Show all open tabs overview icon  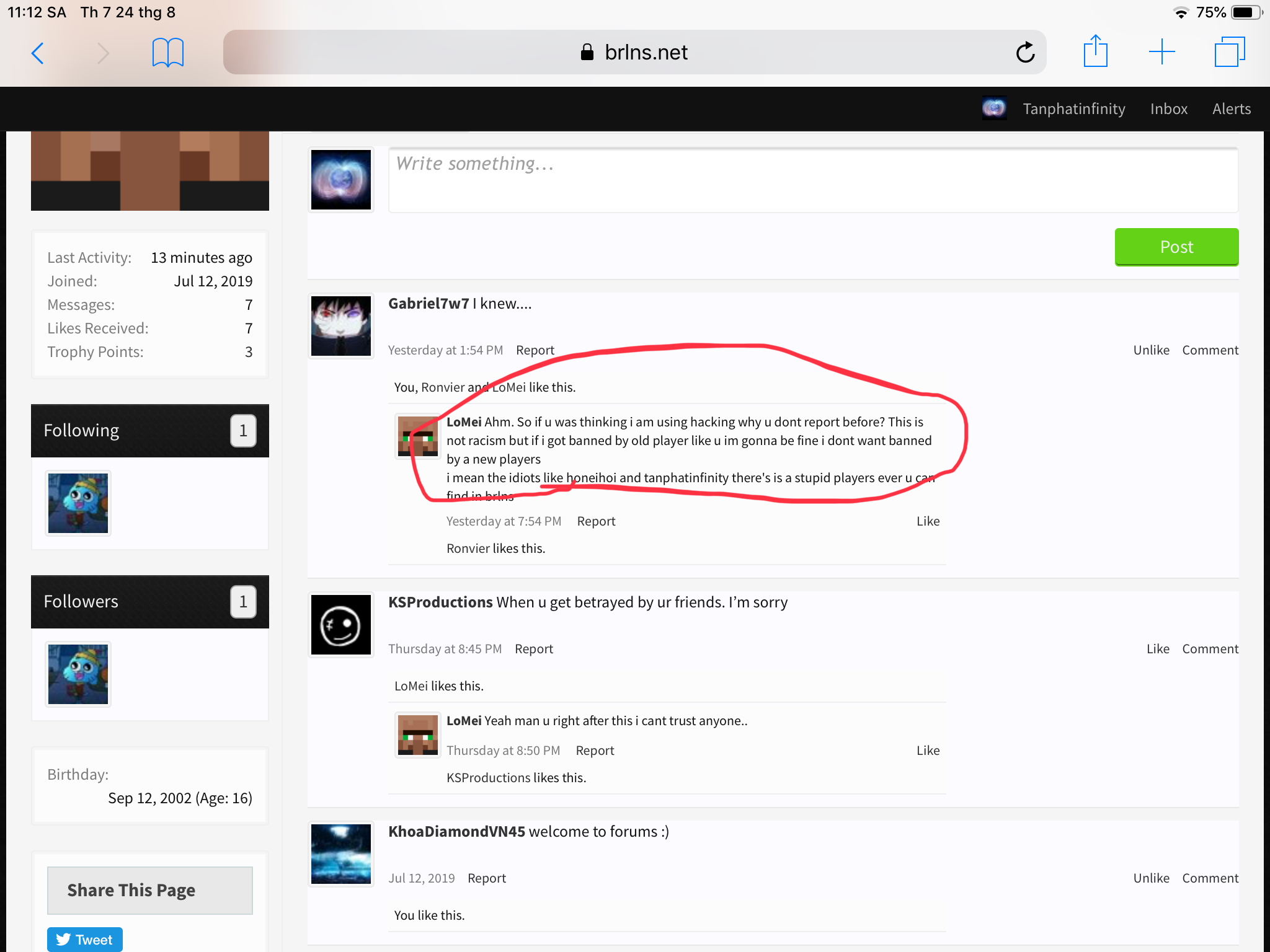pyautogui.click(x=1230, y=51)
